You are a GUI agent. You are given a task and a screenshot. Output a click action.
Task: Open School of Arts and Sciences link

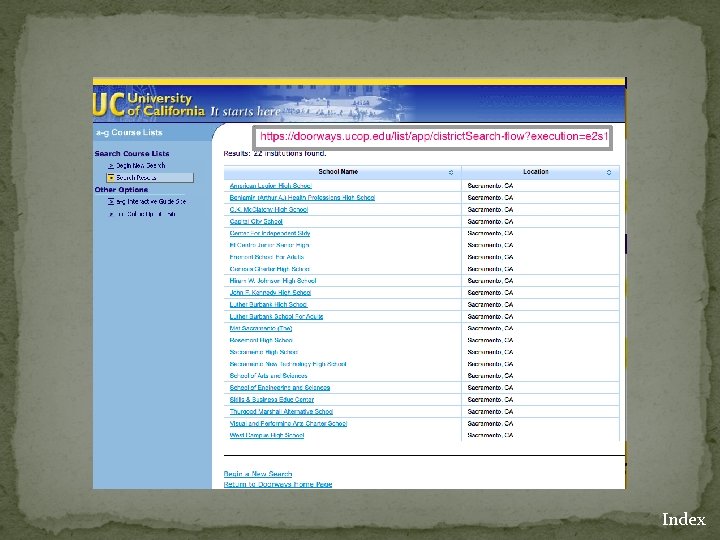268,376
